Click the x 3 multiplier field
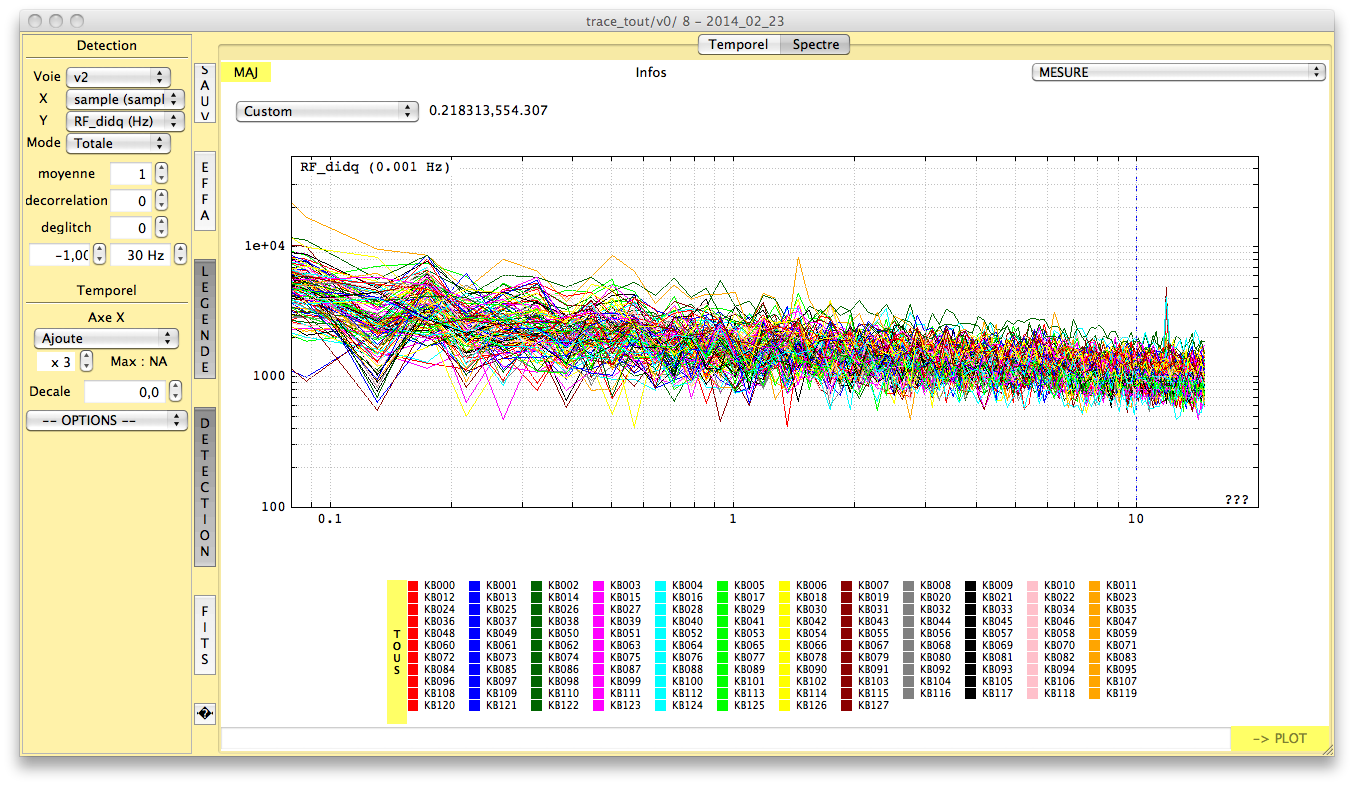 tap(57, 362)
